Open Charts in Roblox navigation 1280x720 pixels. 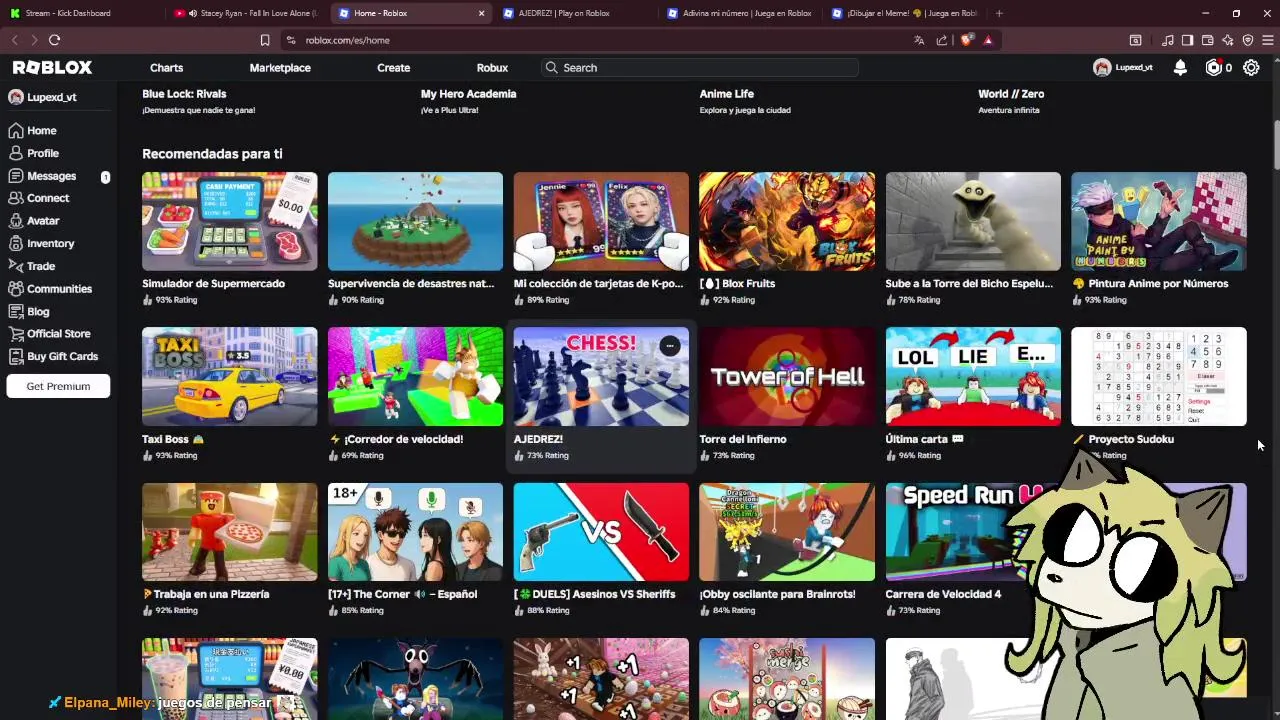pyautogui.click(x=166, y=67)
